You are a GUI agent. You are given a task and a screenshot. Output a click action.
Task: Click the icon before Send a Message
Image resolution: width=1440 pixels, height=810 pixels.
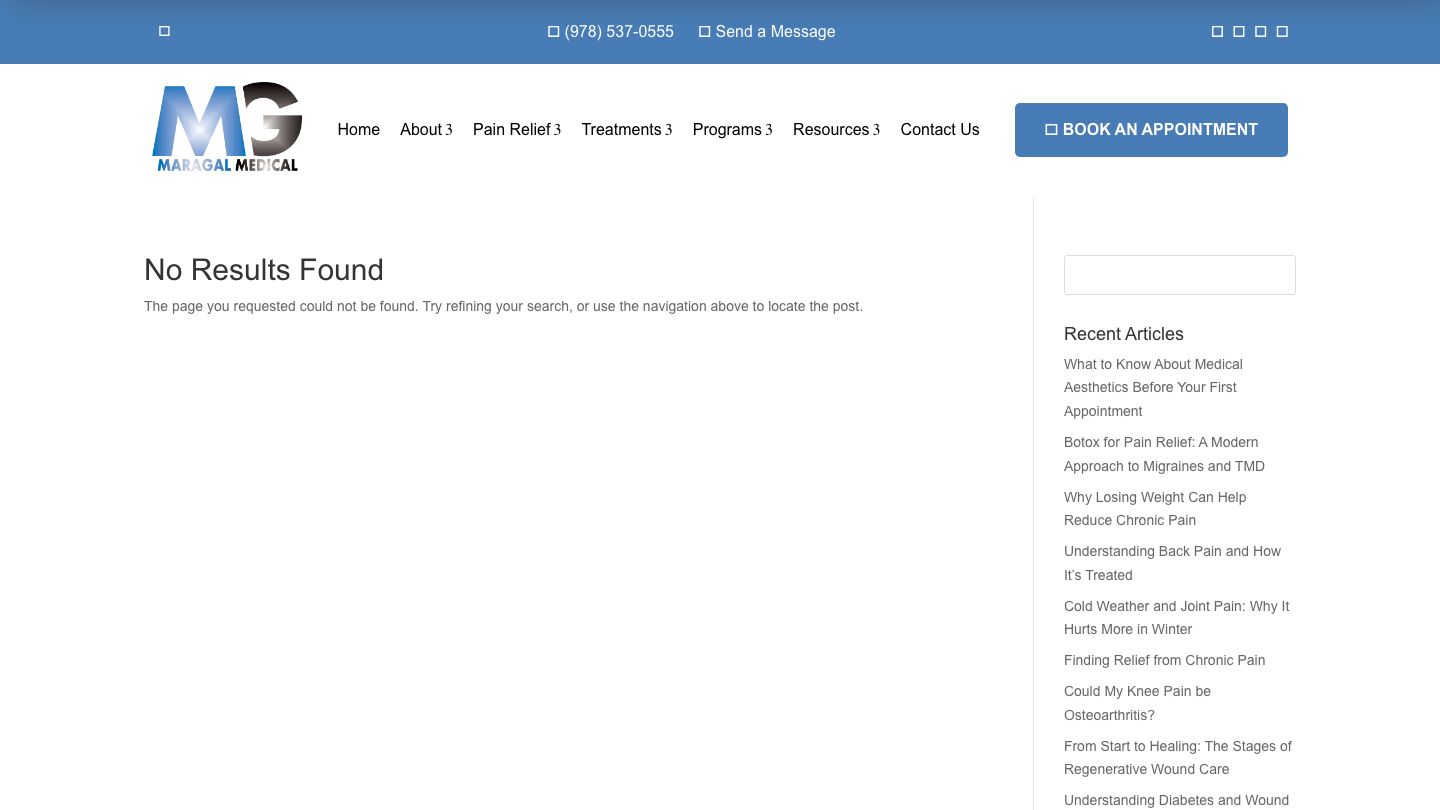pyautogui.click(x=704, y=32)
